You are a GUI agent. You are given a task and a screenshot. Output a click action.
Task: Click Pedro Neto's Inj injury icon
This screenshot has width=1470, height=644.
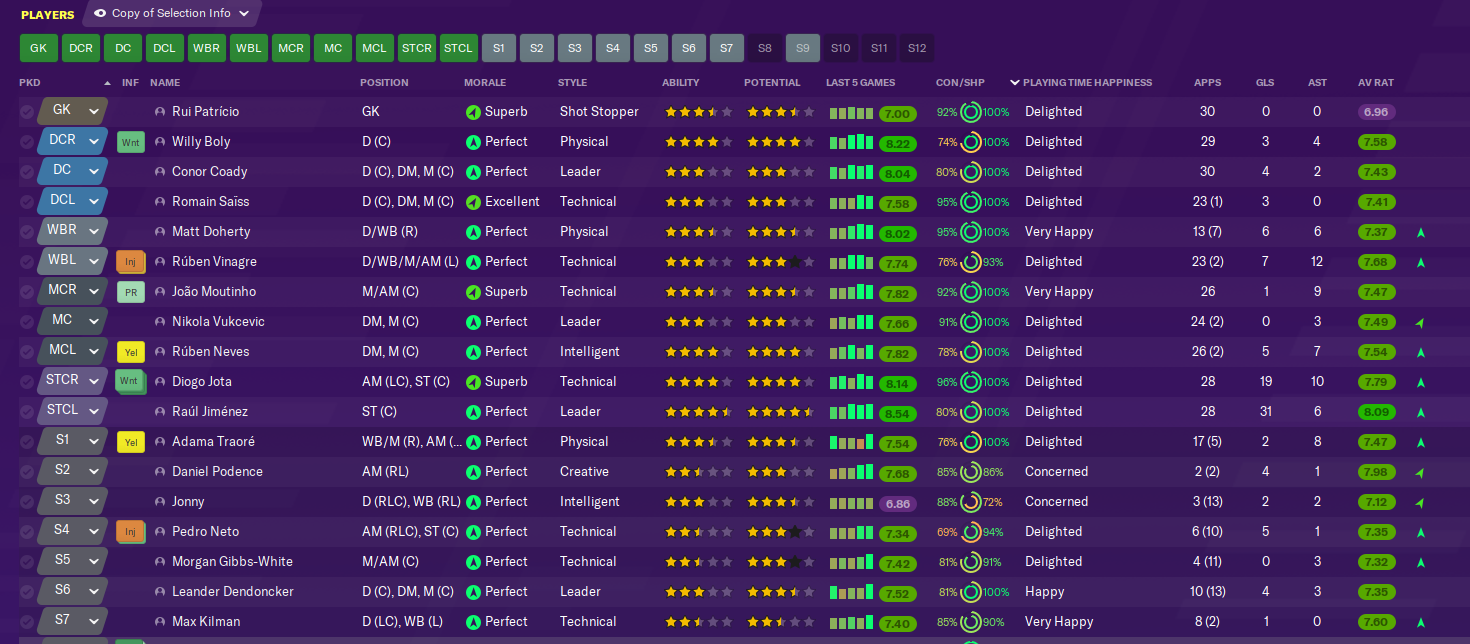pos(131,532)
